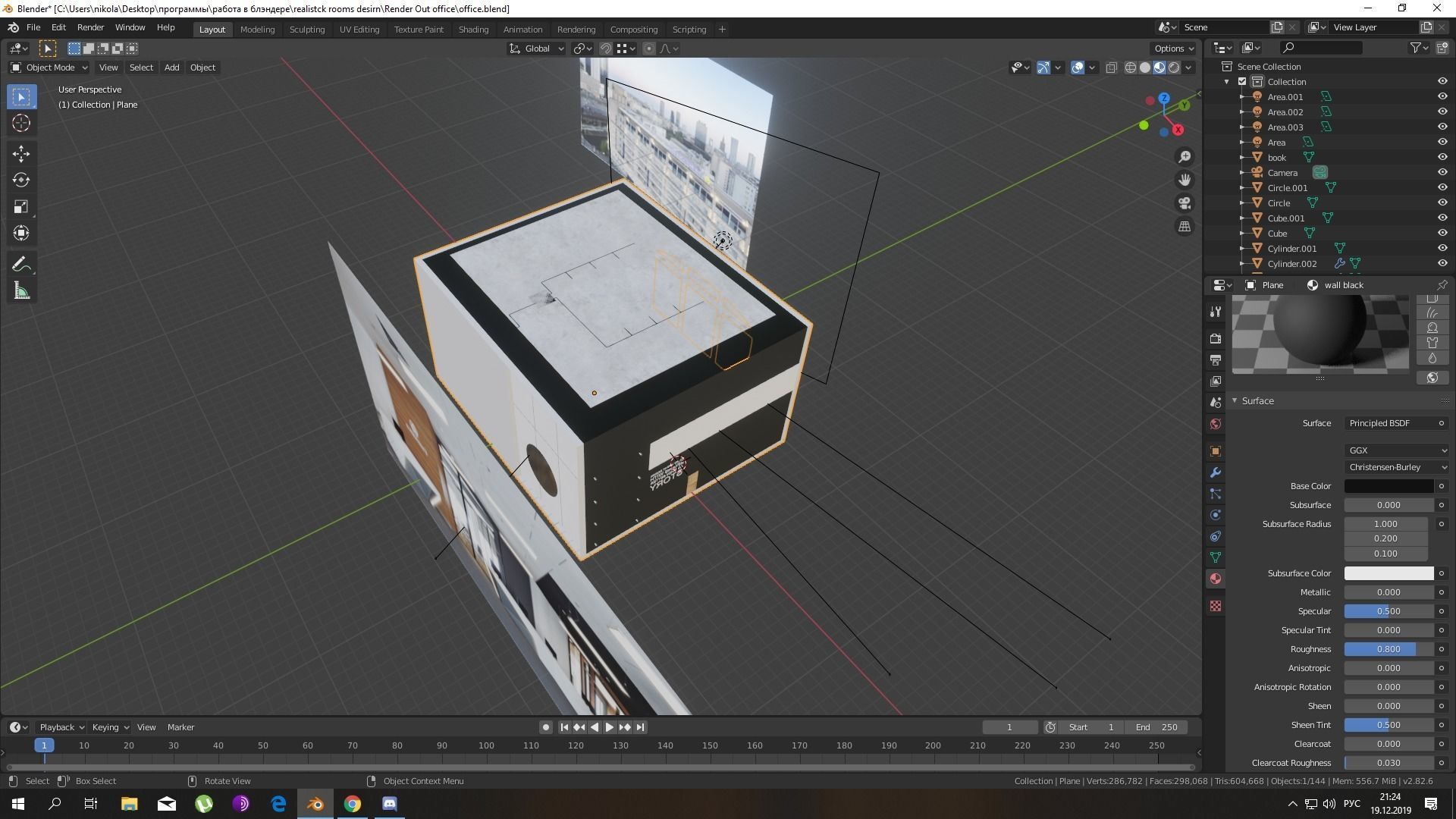
Task: Switch to wireframe viewport shading
Action: coord(1130,67)
